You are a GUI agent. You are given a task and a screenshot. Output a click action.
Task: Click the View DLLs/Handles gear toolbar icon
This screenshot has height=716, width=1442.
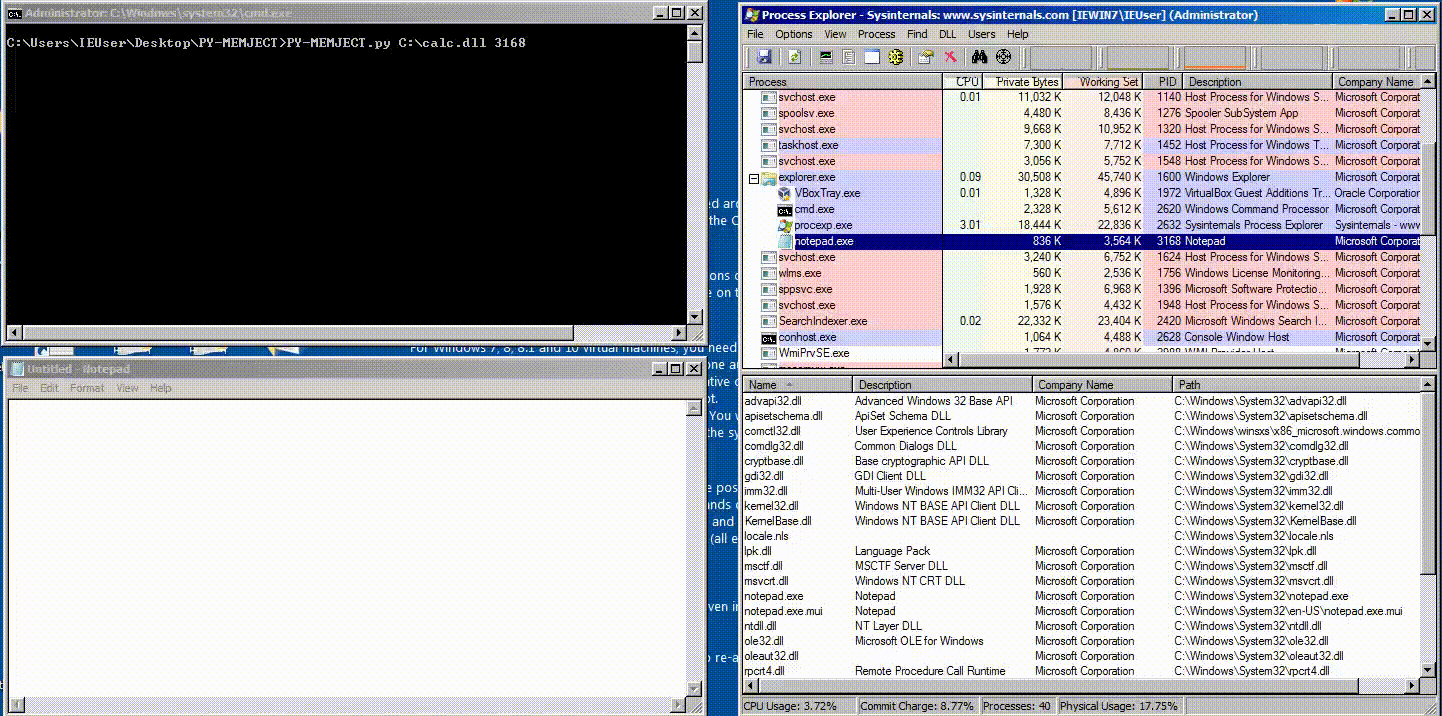coord(895,58)
